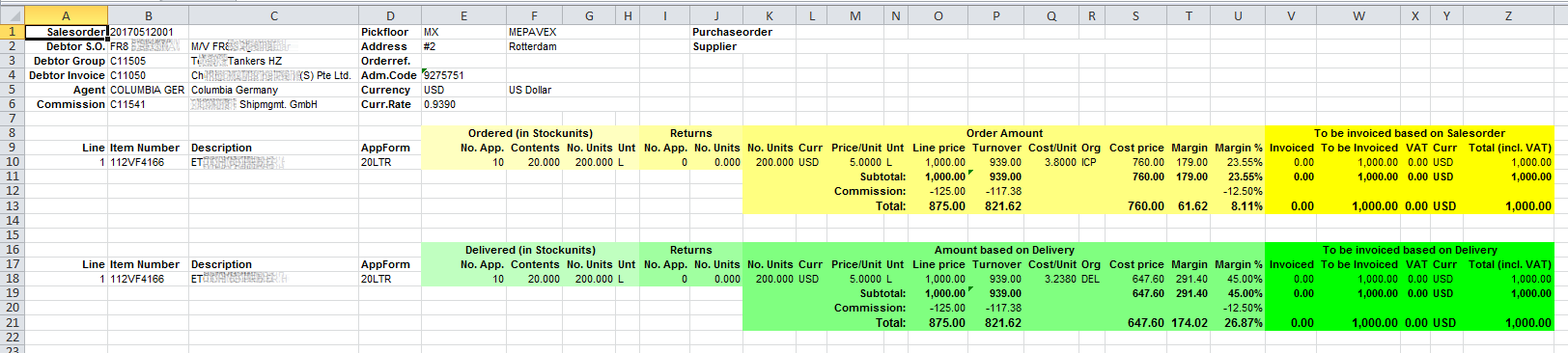Click row header 13
Image resolution: width=1568 pixels, height=353 pixels.
13,205
